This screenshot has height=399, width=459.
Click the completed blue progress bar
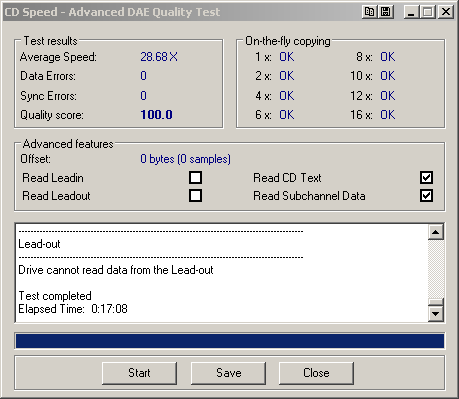[230, 341]
